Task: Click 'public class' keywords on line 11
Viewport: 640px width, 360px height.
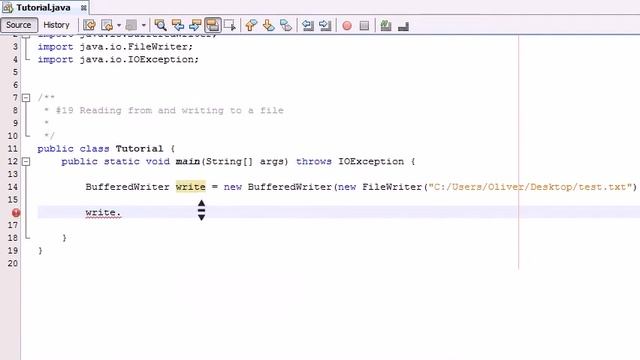Action: (x=73, y=149)
